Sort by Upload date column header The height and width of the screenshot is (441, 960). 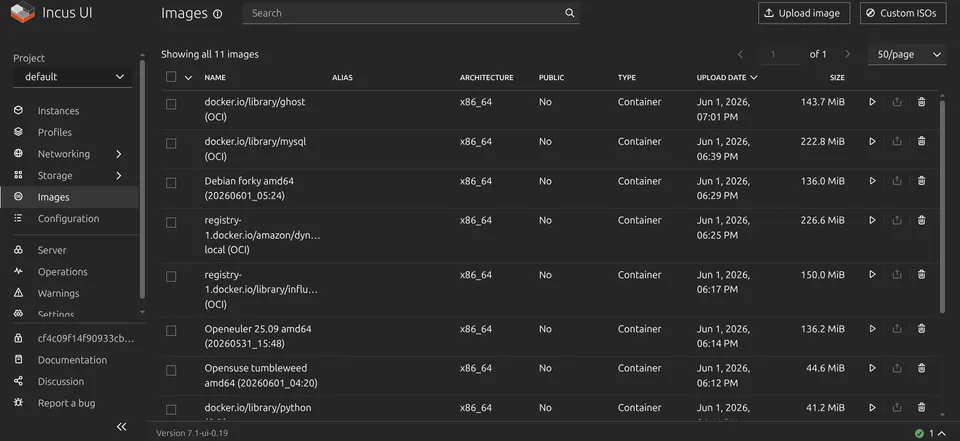(727, 78)
